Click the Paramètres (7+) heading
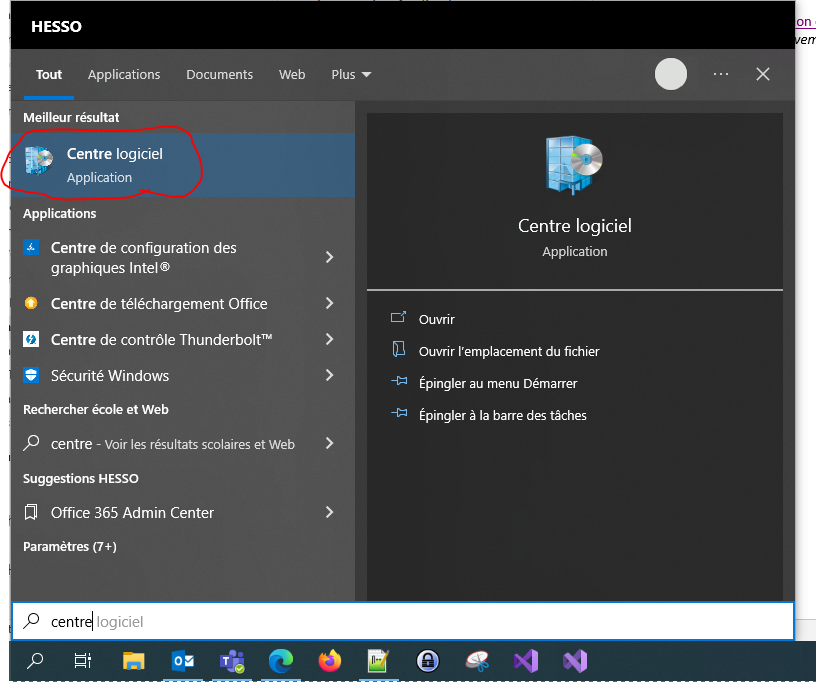 click(70, 546)
